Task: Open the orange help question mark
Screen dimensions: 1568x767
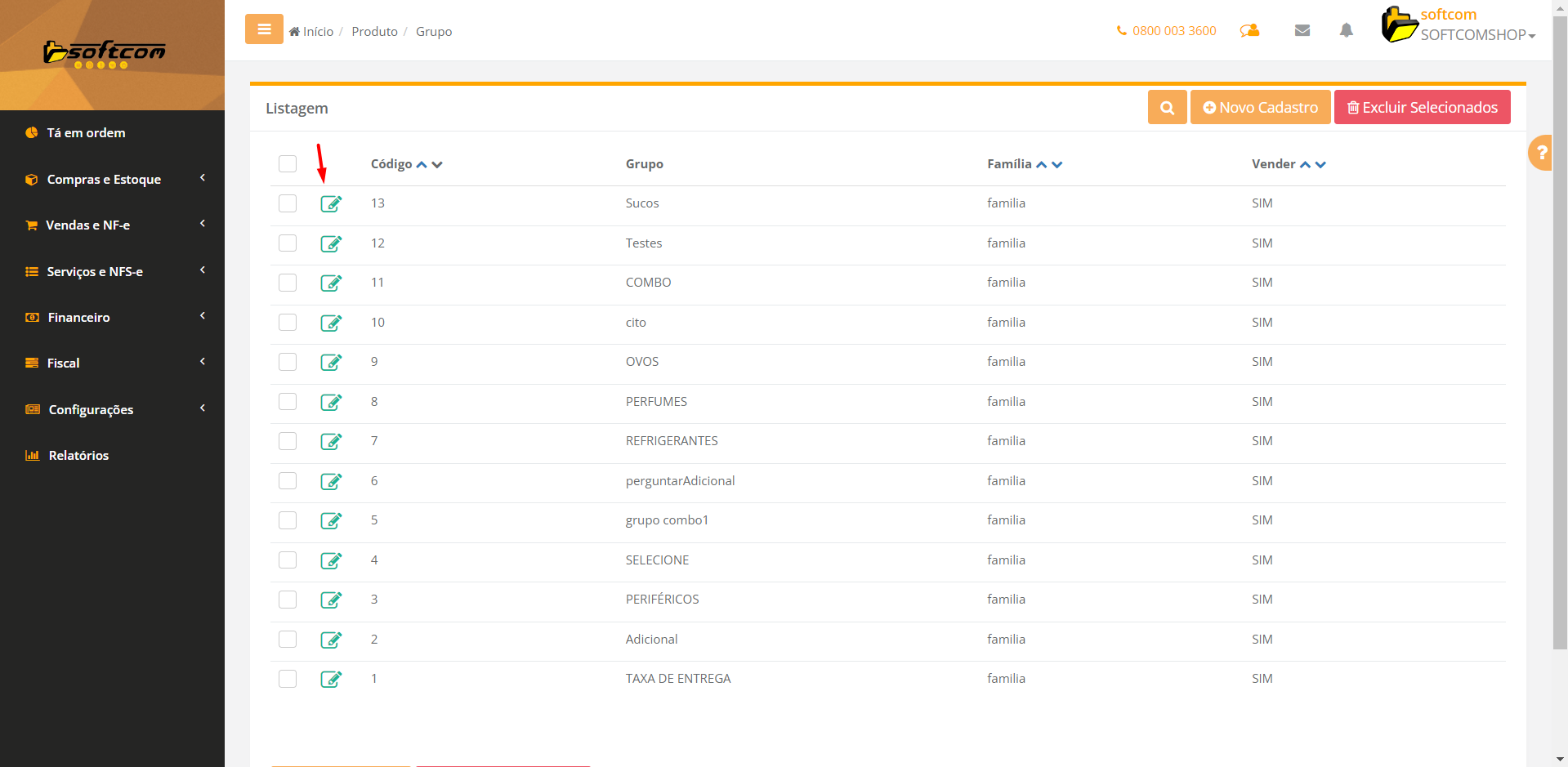Action: tap(1540, 153)
